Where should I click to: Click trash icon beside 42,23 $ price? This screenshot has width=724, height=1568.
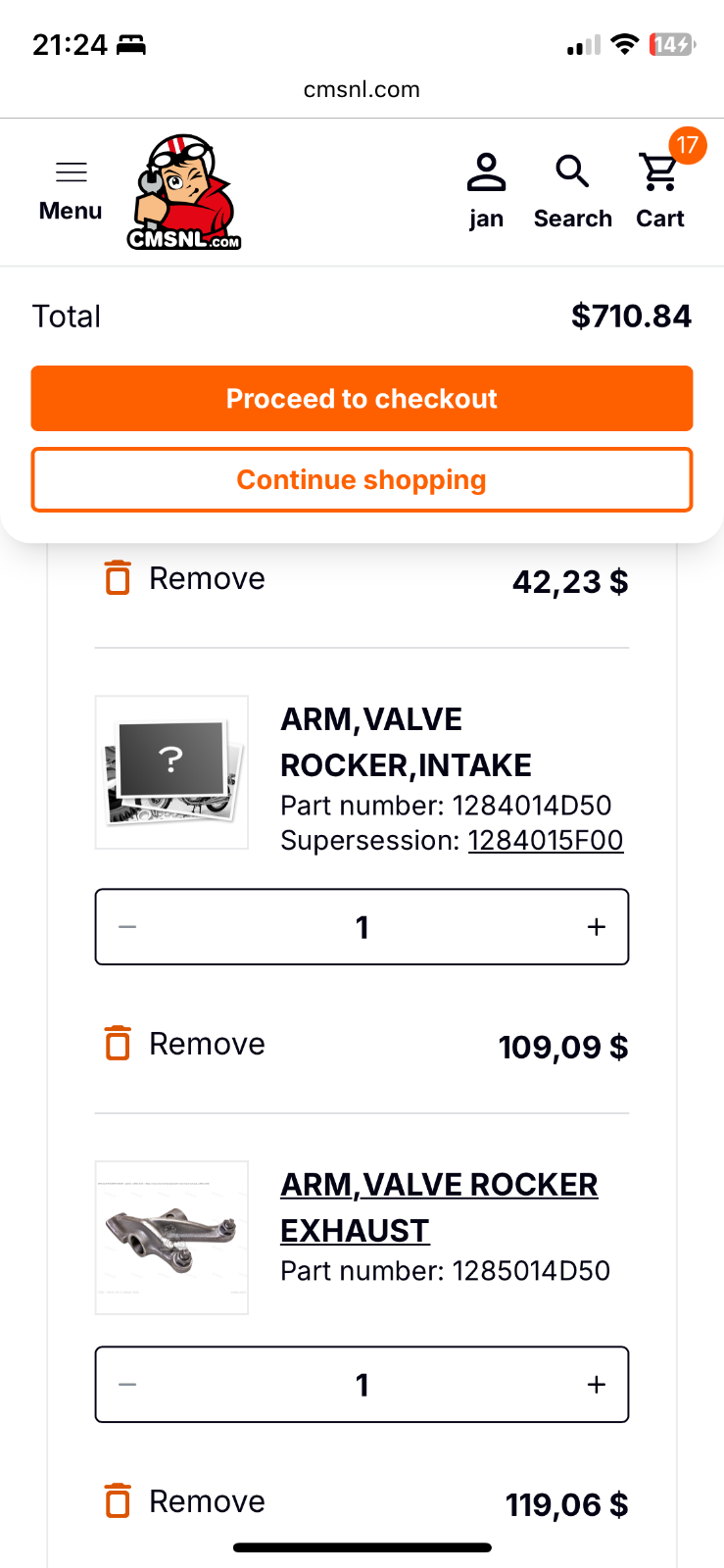point(118,577)
